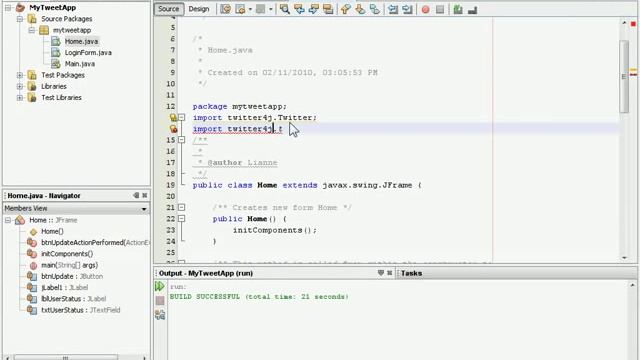Screen dimensions: 640x360
Task: Click editor vertical scrollbar down arrow
Action: click(x=624, y=258)
